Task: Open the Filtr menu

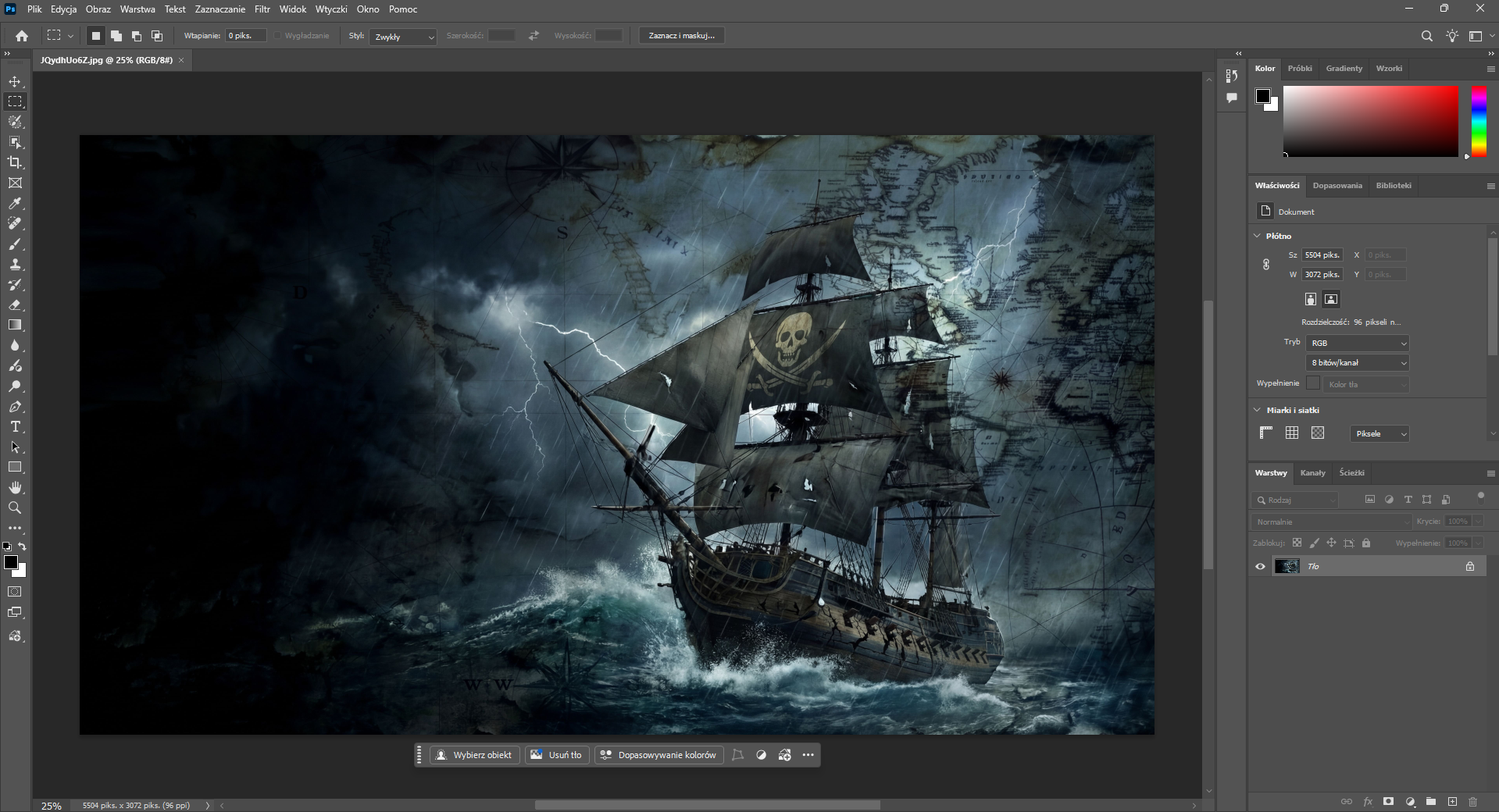Action: (x=262, y=9)
